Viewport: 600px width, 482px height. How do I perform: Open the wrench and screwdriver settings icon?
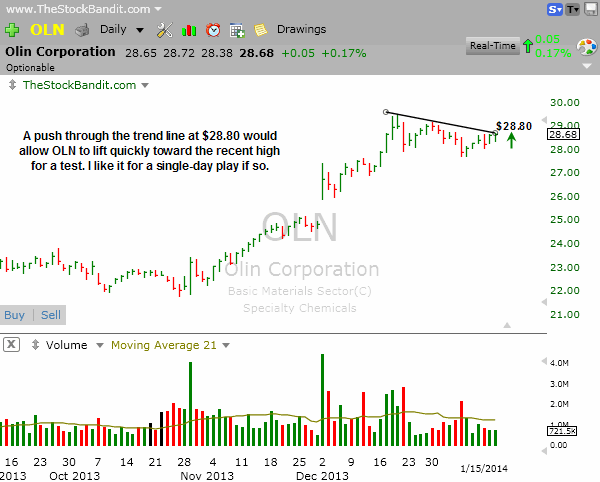pos(165,30)
